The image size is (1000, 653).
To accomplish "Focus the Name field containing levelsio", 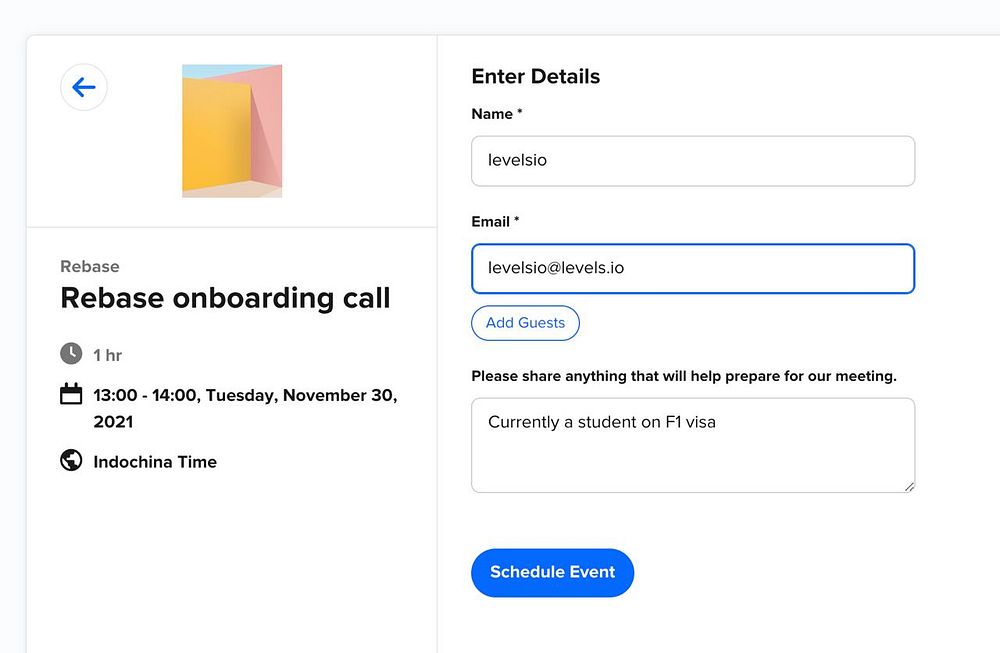I will pos(692,161).
